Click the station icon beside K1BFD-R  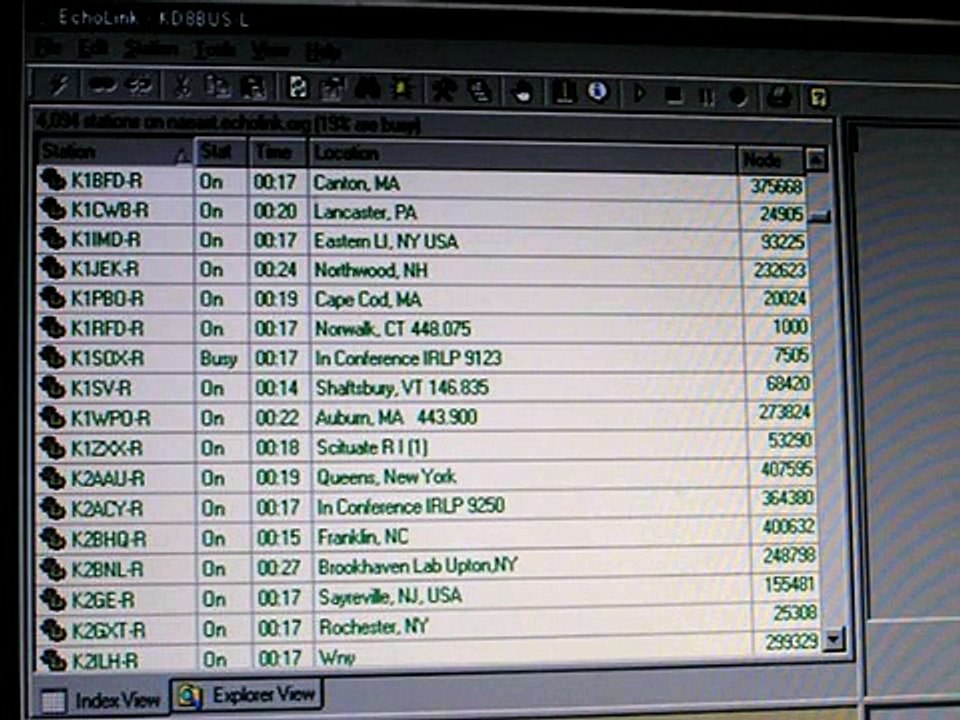click(x=53, y=180)
